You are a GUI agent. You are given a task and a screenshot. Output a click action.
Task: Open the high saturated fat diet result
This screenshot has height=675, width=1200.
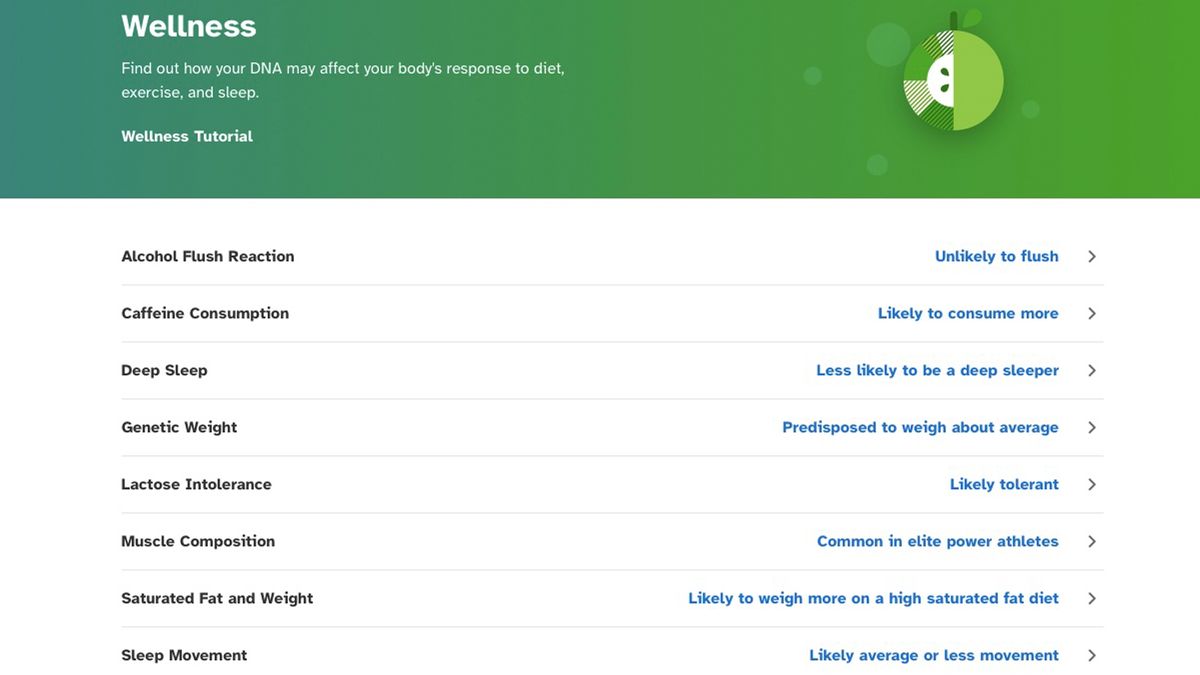pos(873,598)
